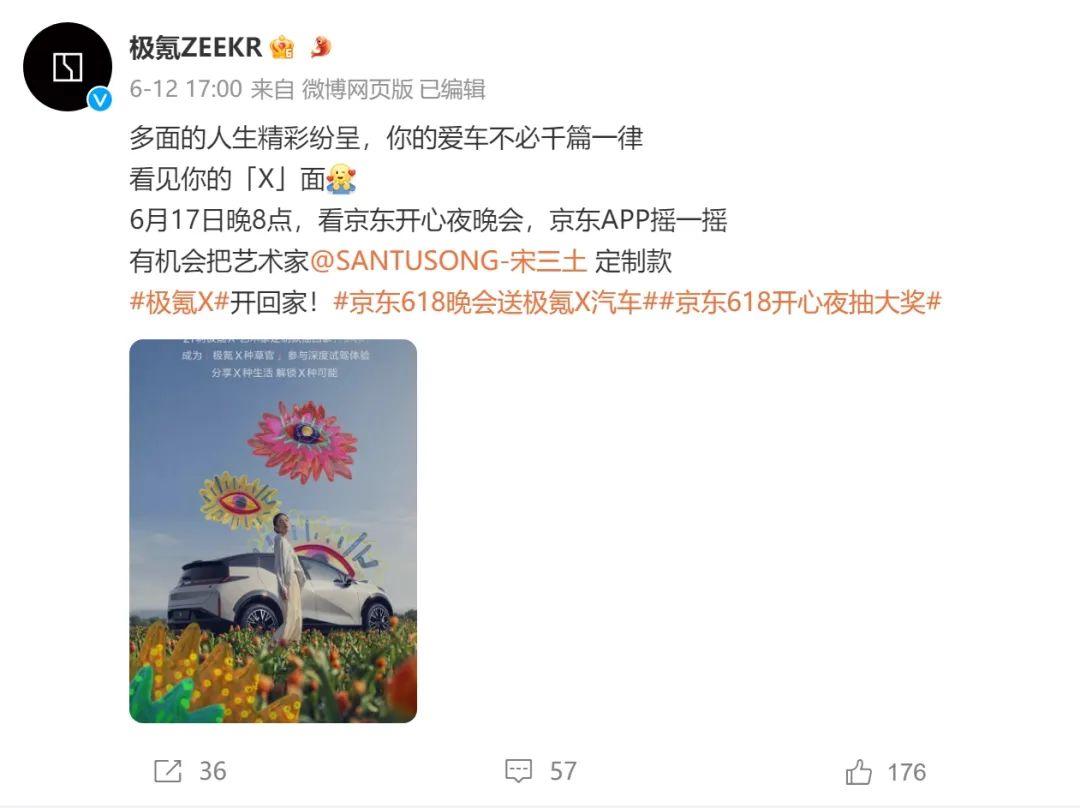Open the ZEEKR black profile avatar

(x=68, y=67)
